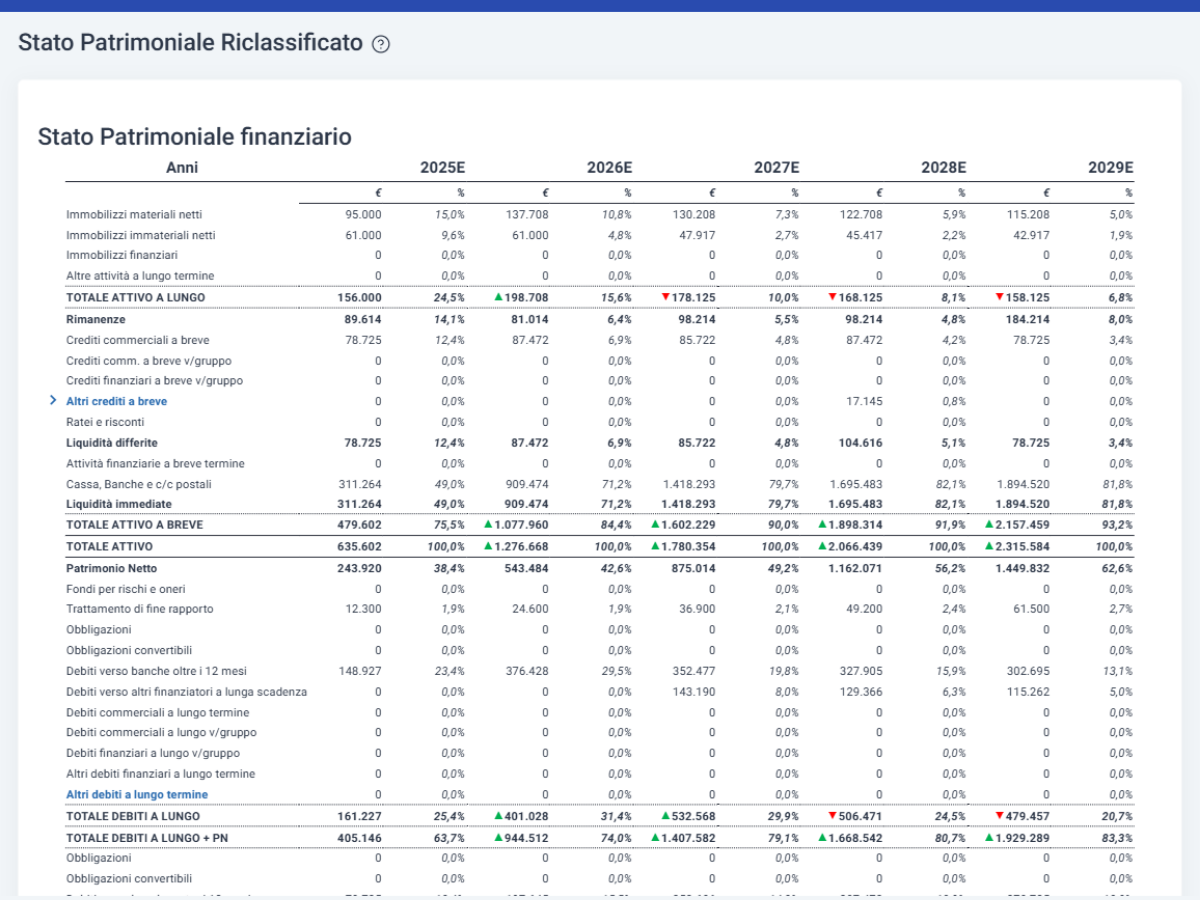This screenshot has width=1200, height=900.
Task: Select the 2027E column header
Action: coord(776,168)
